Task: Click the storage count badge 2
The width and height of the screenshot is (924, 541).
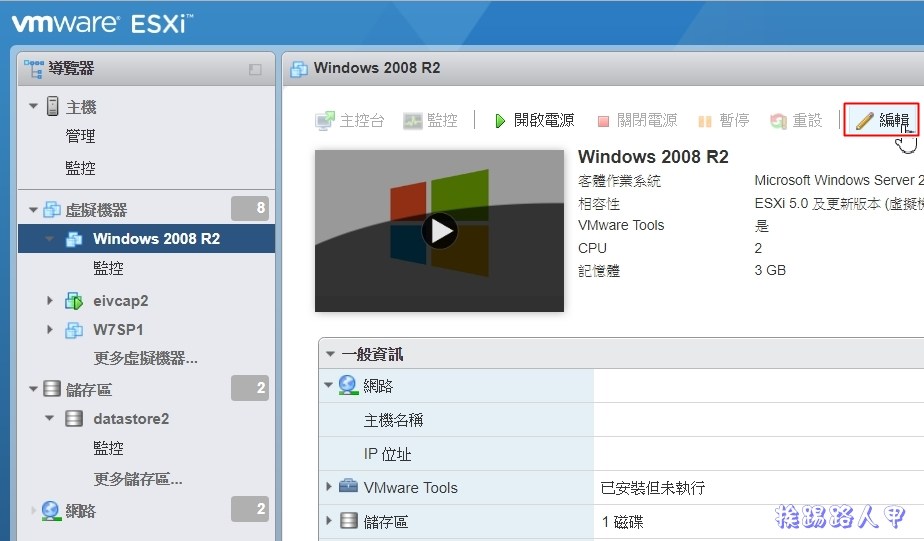Action: coord(250,388)
